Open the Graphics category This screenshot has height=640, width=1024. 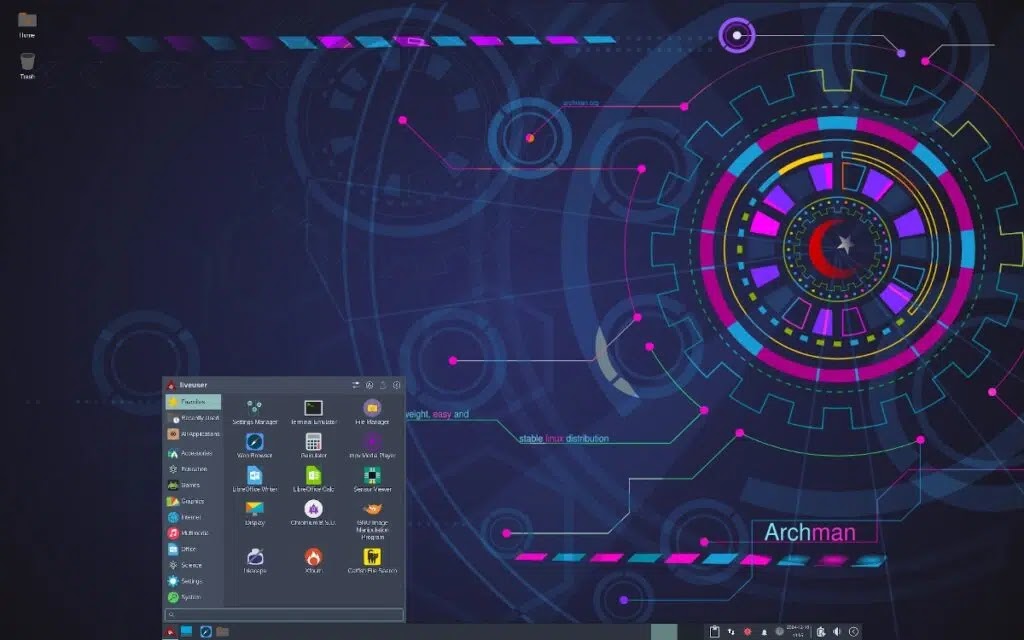pos(193,501)
